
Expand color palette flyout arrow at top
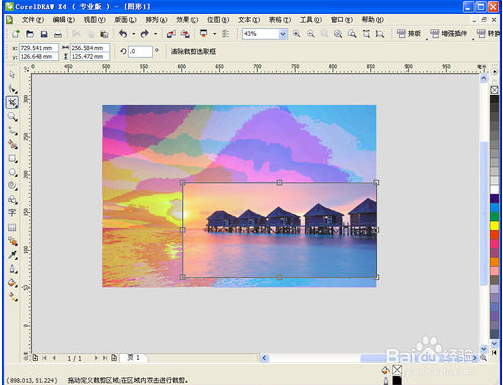click(x=494, y=71)
